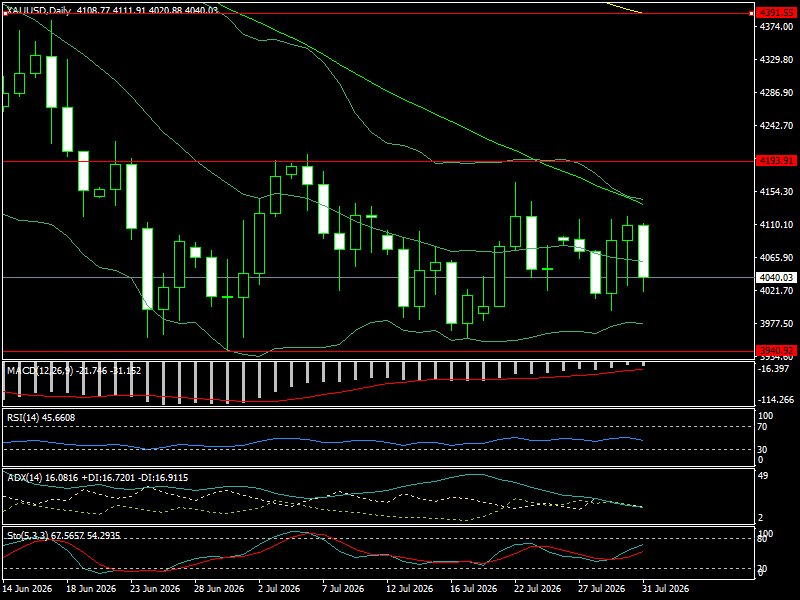
Task: Select the 4391.55 red price label
Action: coord(777,13)
